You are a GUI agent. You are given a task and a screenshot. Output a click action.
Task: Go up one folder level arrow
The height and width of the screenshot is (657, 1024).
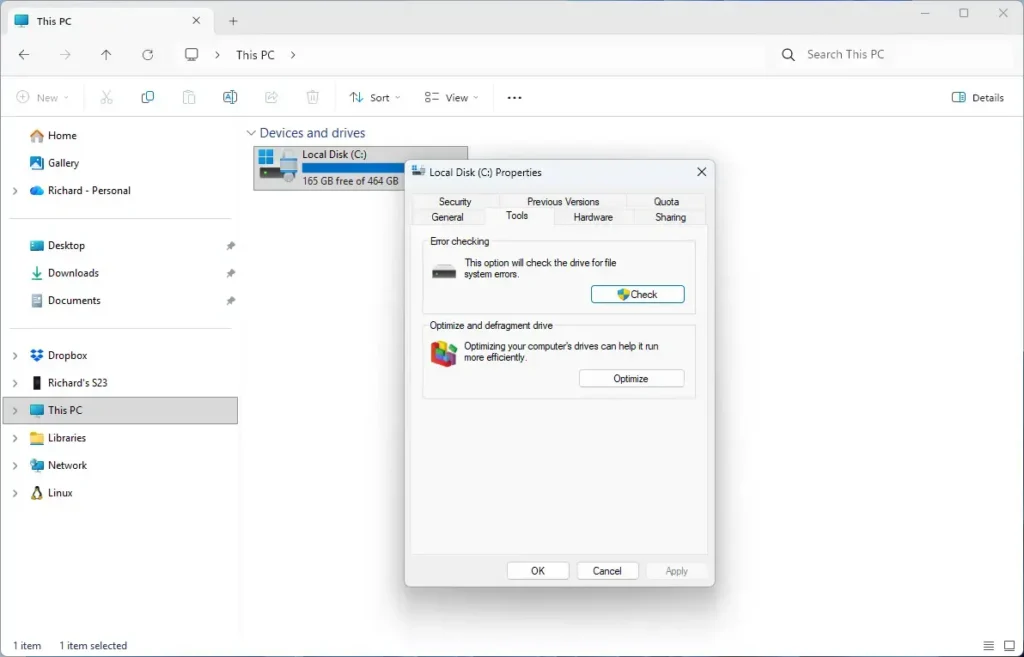coord(106,55)
